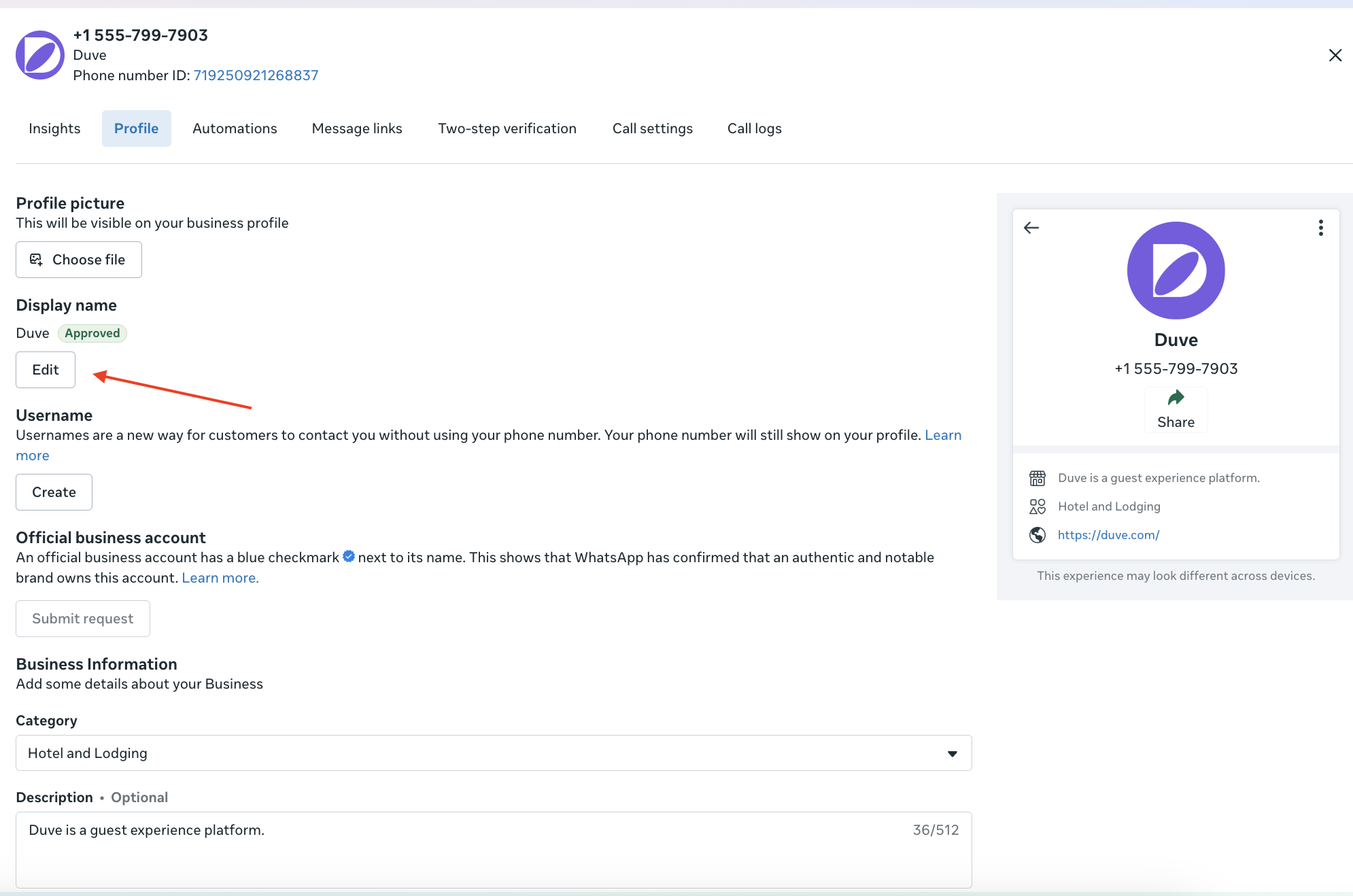The image size is (1353, 896).
Task: Click the preview phone number +1 555-799-7903
Action: [1176, 368]
